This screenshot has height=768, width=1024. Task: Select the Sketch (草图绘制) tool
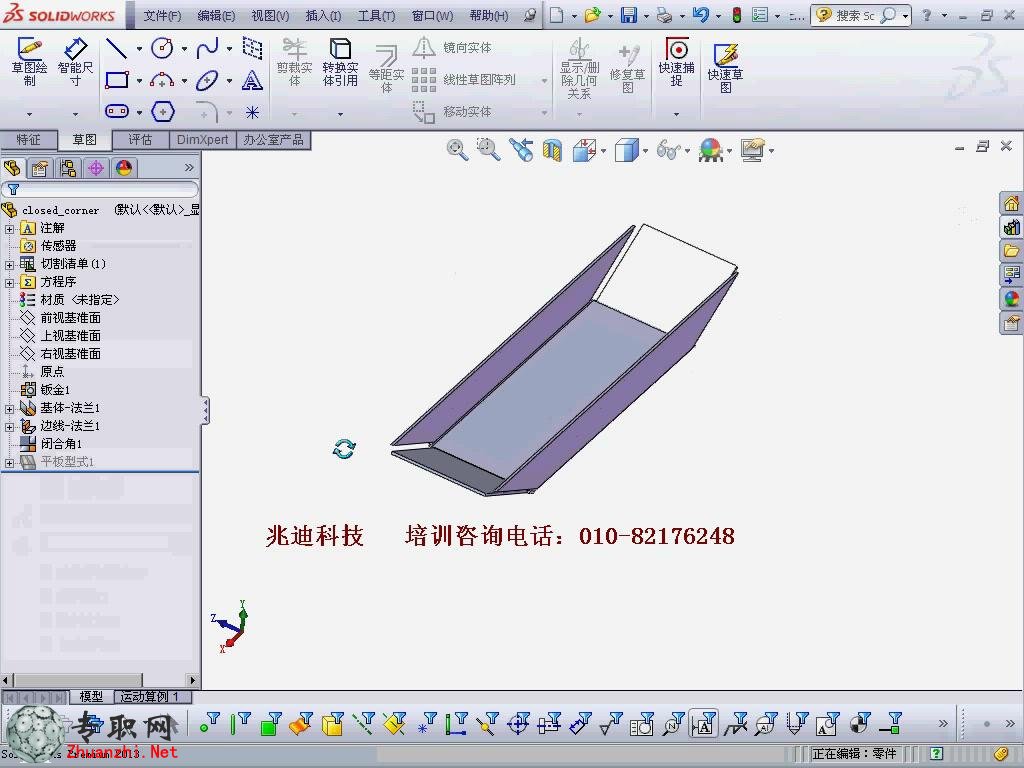click(x=29, y=61)
